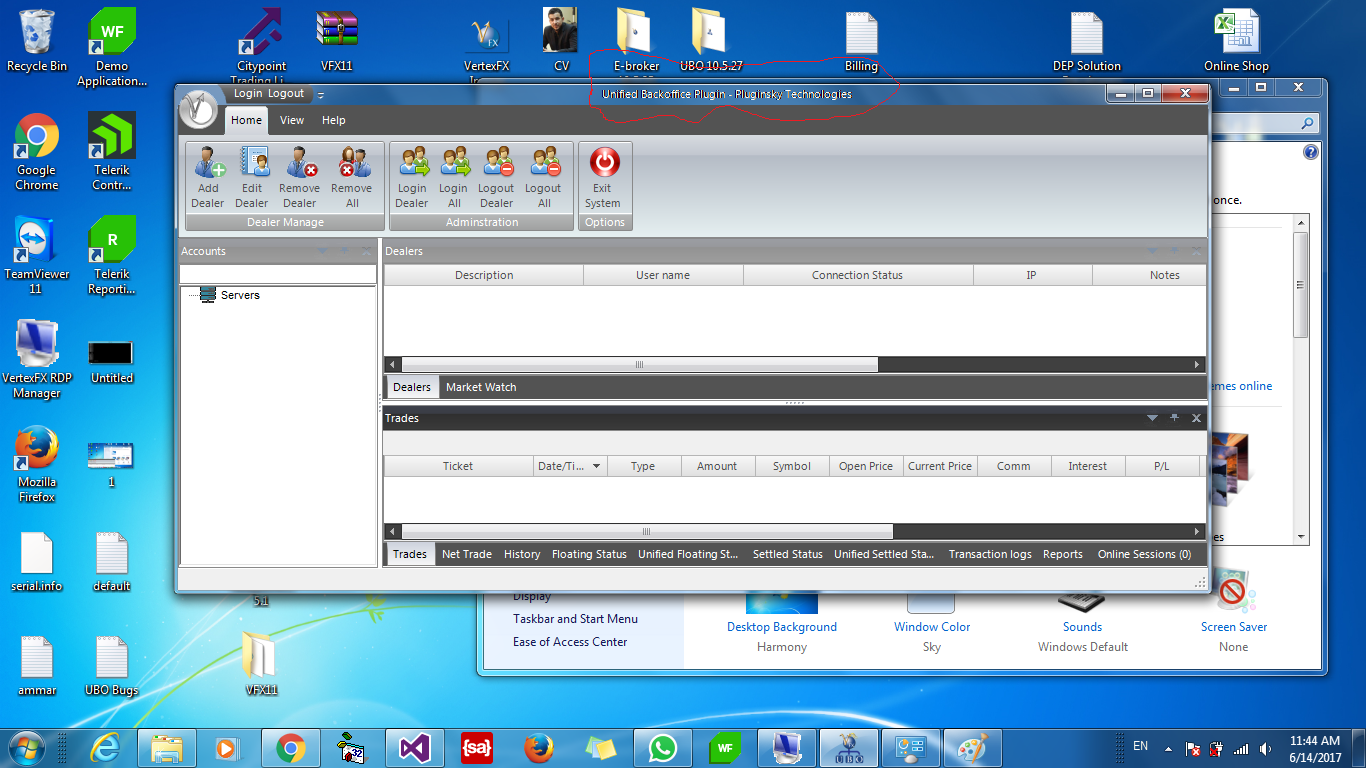
Task: Click the volume icon in system tray
Action: tap(1266, 748)
